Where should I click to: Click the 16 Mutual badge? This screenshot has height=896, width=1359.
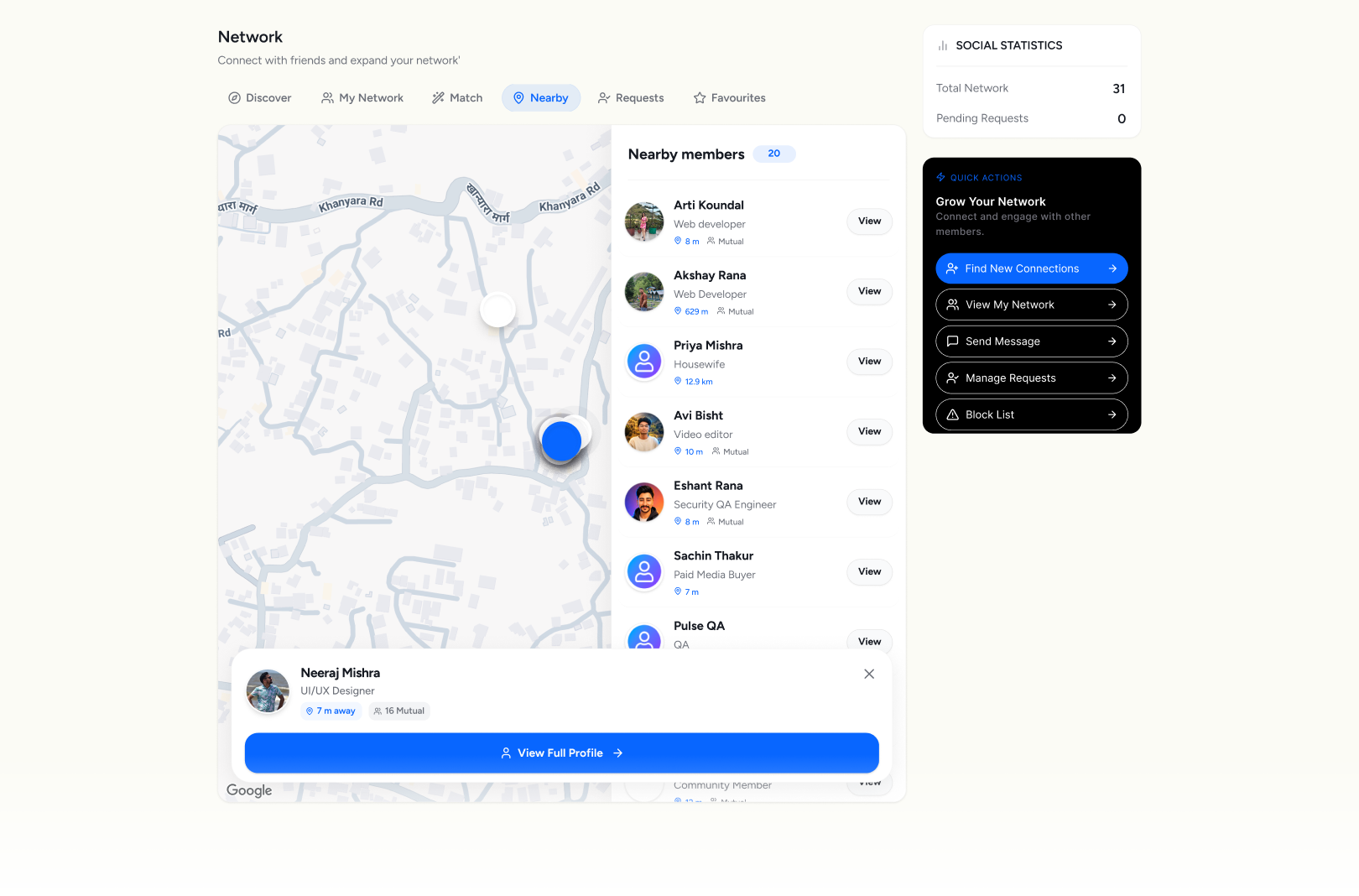(399, 711)
